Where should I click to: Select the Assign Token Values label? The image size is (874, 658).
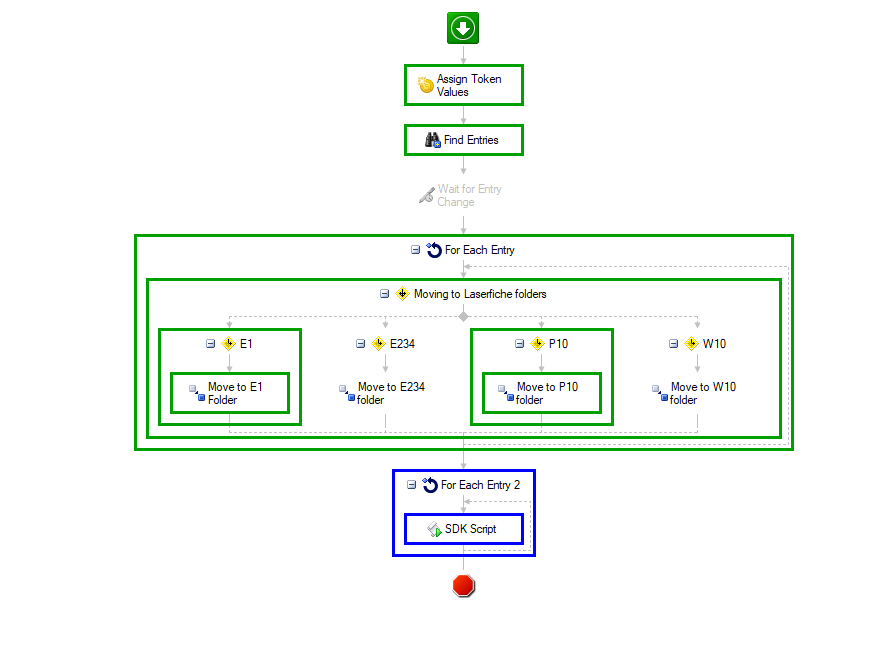(x=469, y=85)
